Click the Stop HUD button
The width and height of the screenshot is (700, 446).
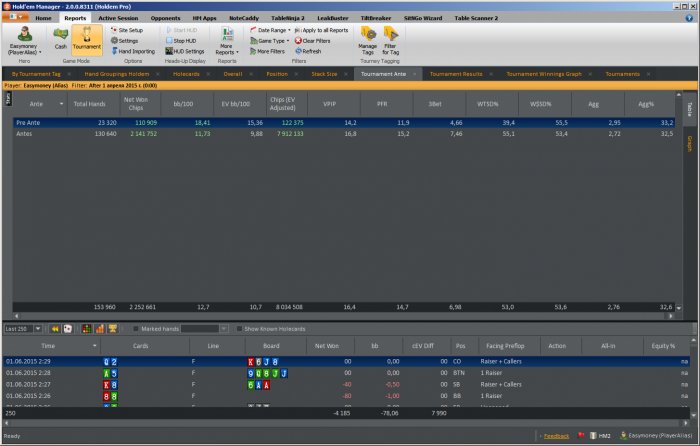tap(181, 41)
